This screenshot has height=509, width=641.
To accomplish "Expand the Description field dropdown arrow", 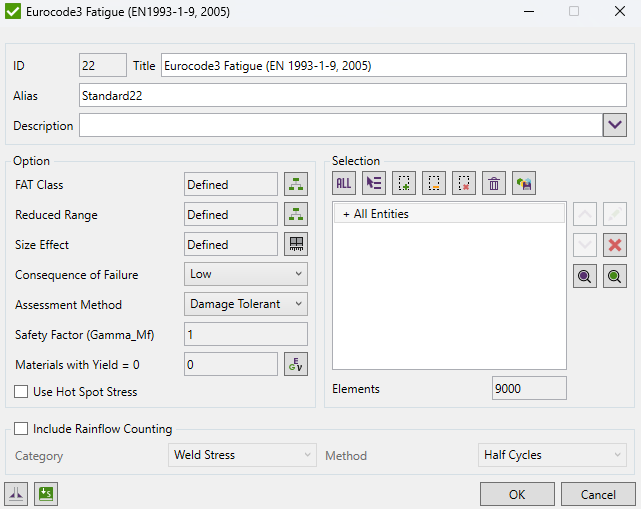I will (x=615, y=126).
